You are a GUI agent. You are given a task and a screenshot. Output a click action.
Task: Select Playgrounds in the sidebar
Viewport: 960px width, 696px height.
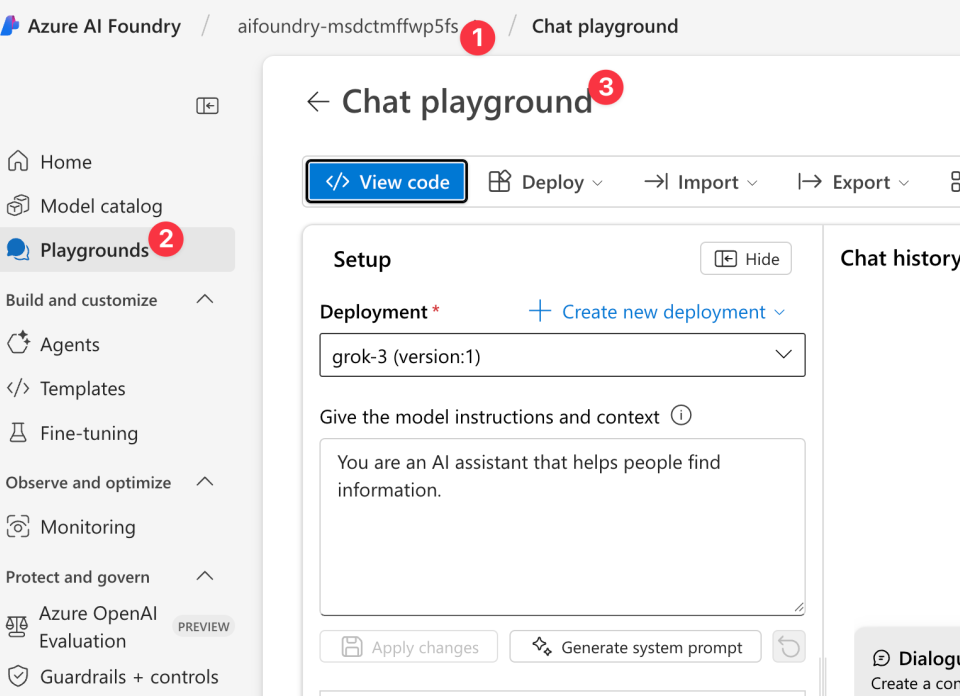tap(118, 250)
